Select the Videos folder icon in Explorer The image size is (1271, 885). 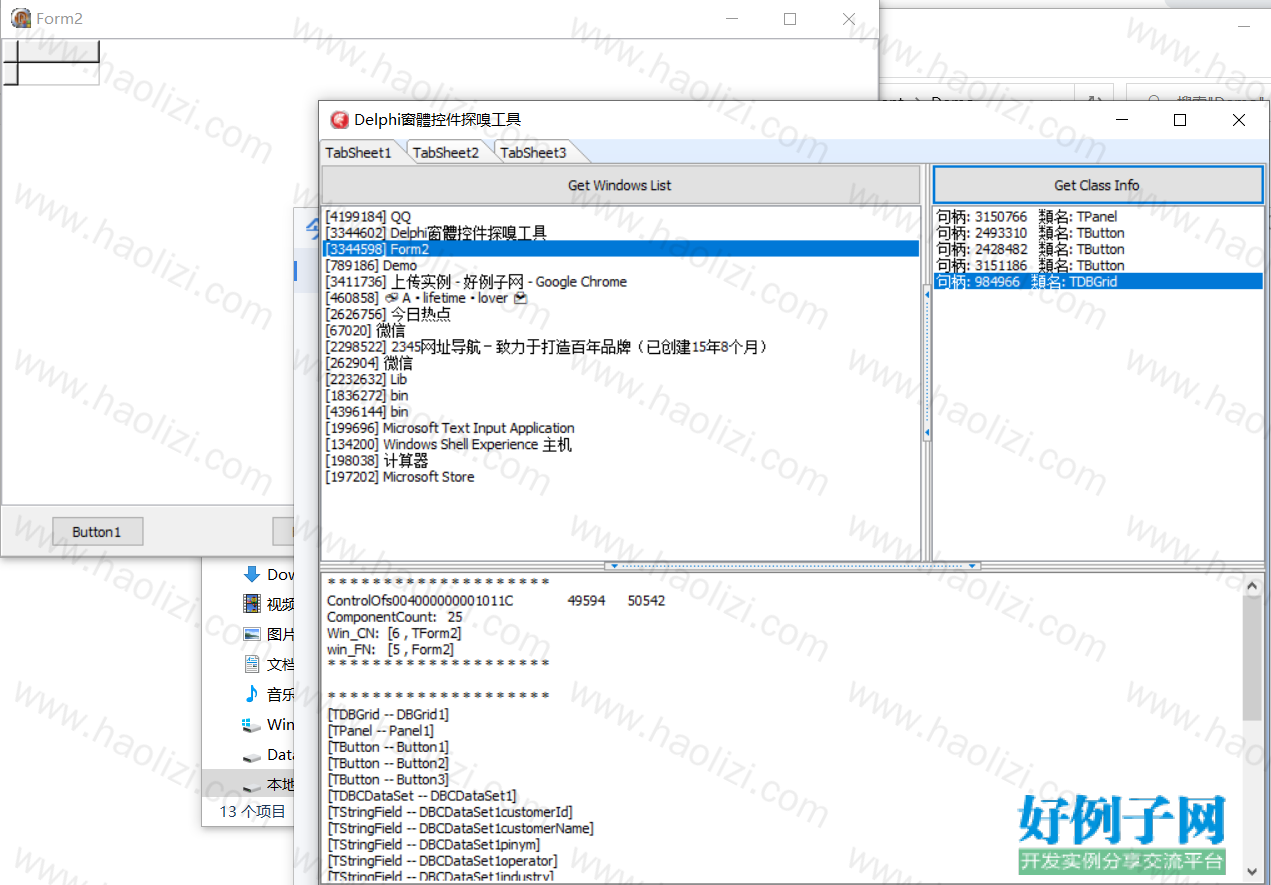(x=252, y=603)
